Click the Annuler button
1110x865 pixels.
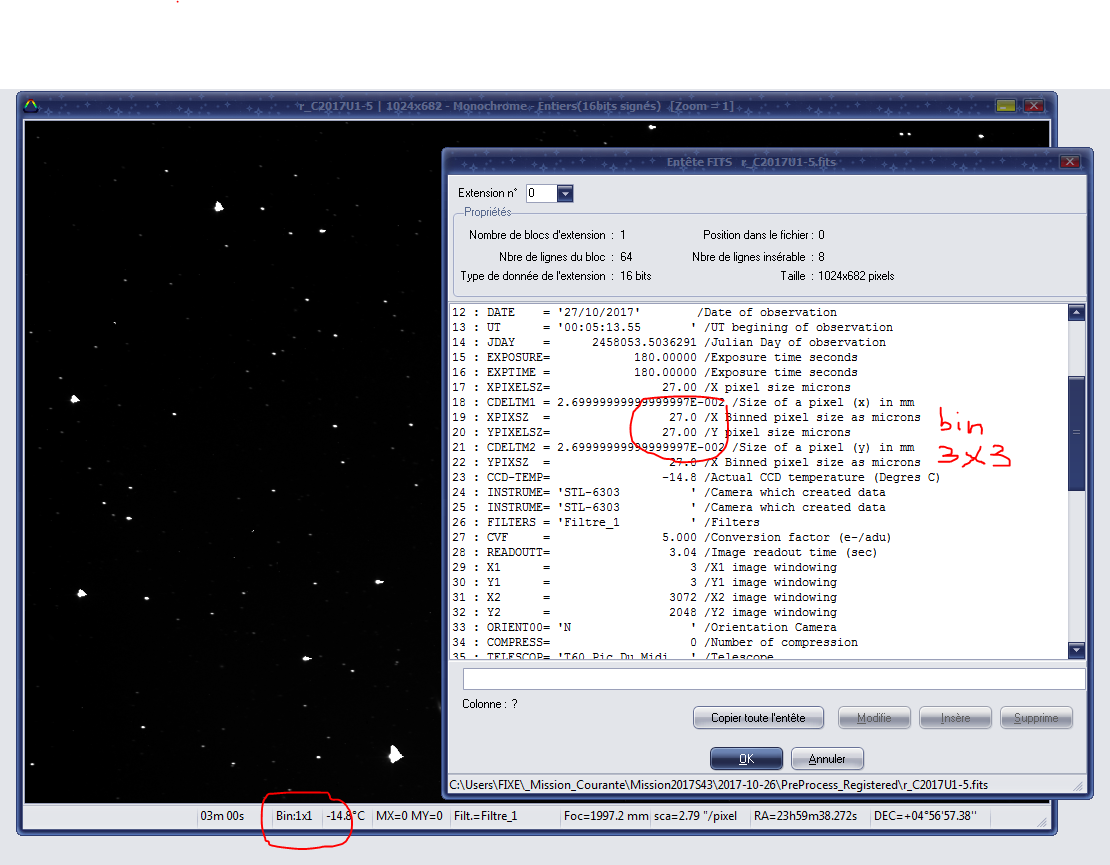point(827,759)
